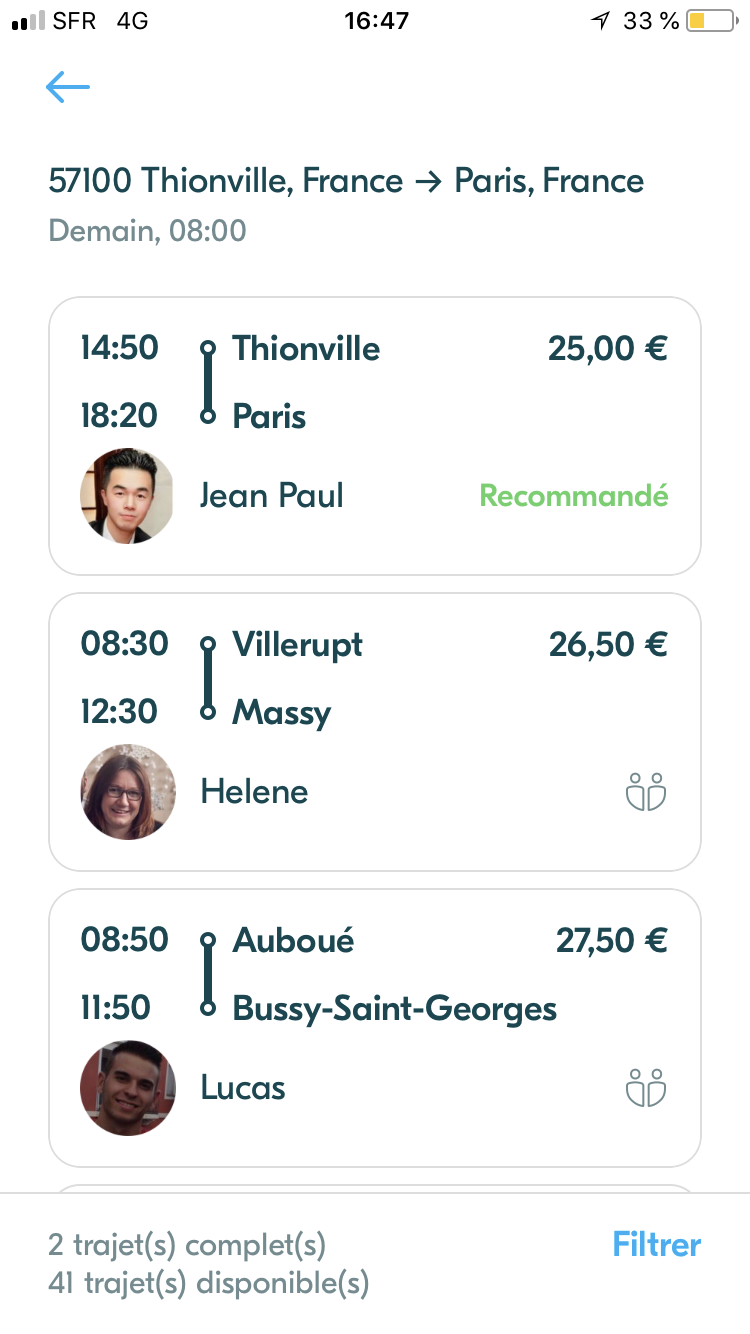Open Jean Paul's profile photo
Screen dimensions: 750x1334
127,496
